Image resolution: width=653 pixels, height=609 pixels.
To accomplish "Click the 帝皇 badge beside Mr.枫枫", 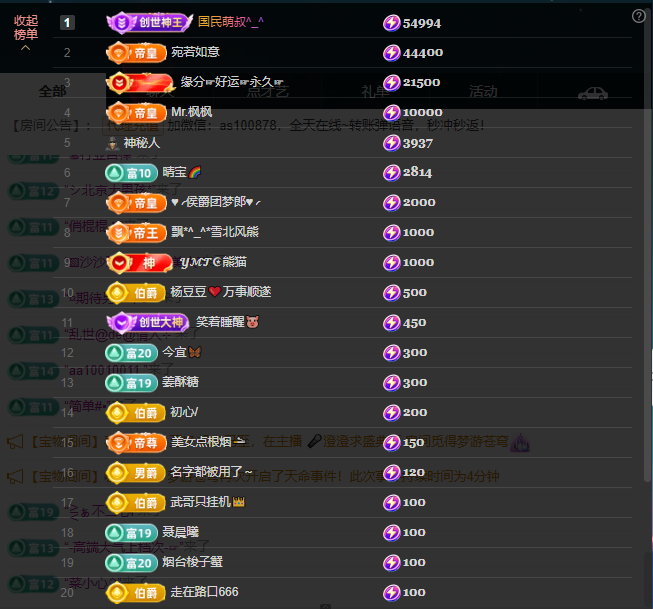I will [x=137, y=112].
